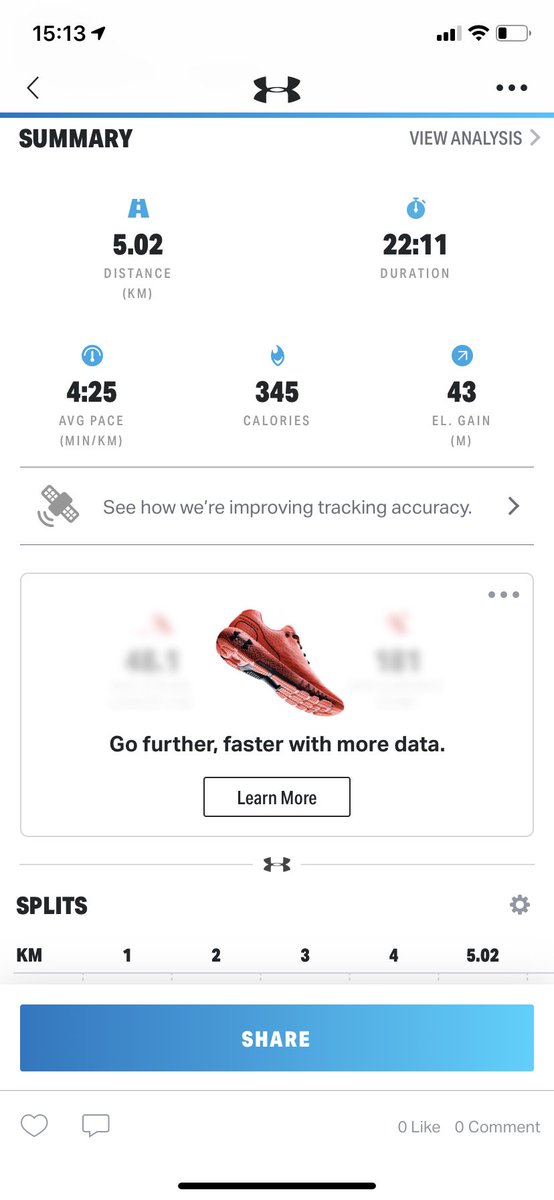Screen dimensions: 554x1200
Task: Select the 5.02 split column
Action: pos(482,955)
